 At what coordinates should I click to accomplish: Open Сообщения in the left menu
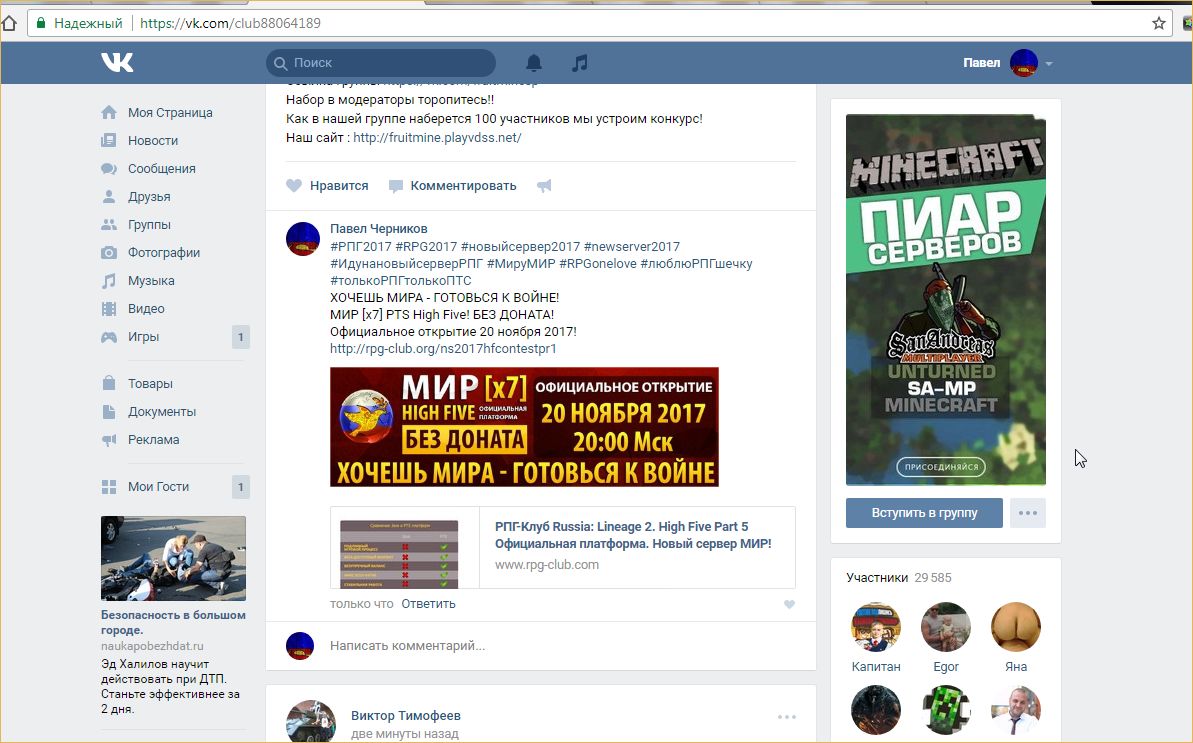pyautogui.click(x=161, y=169)
